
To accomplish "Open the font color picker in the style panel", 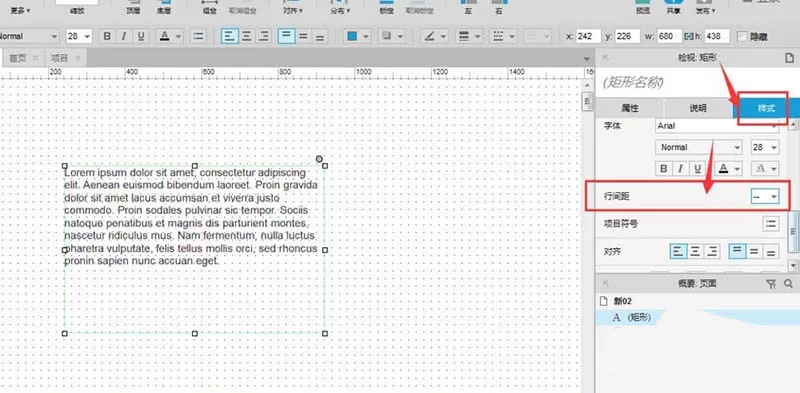I will tap(728, 168).
